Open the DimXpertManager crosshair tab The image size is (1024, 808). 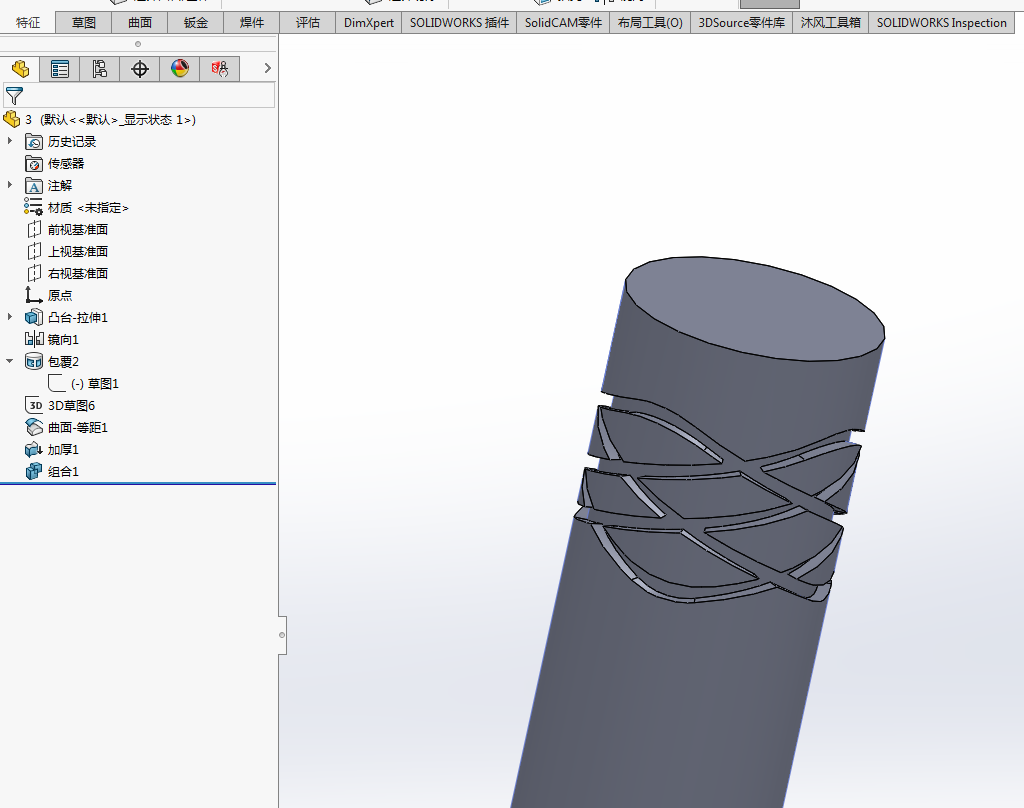coord(140,69)
